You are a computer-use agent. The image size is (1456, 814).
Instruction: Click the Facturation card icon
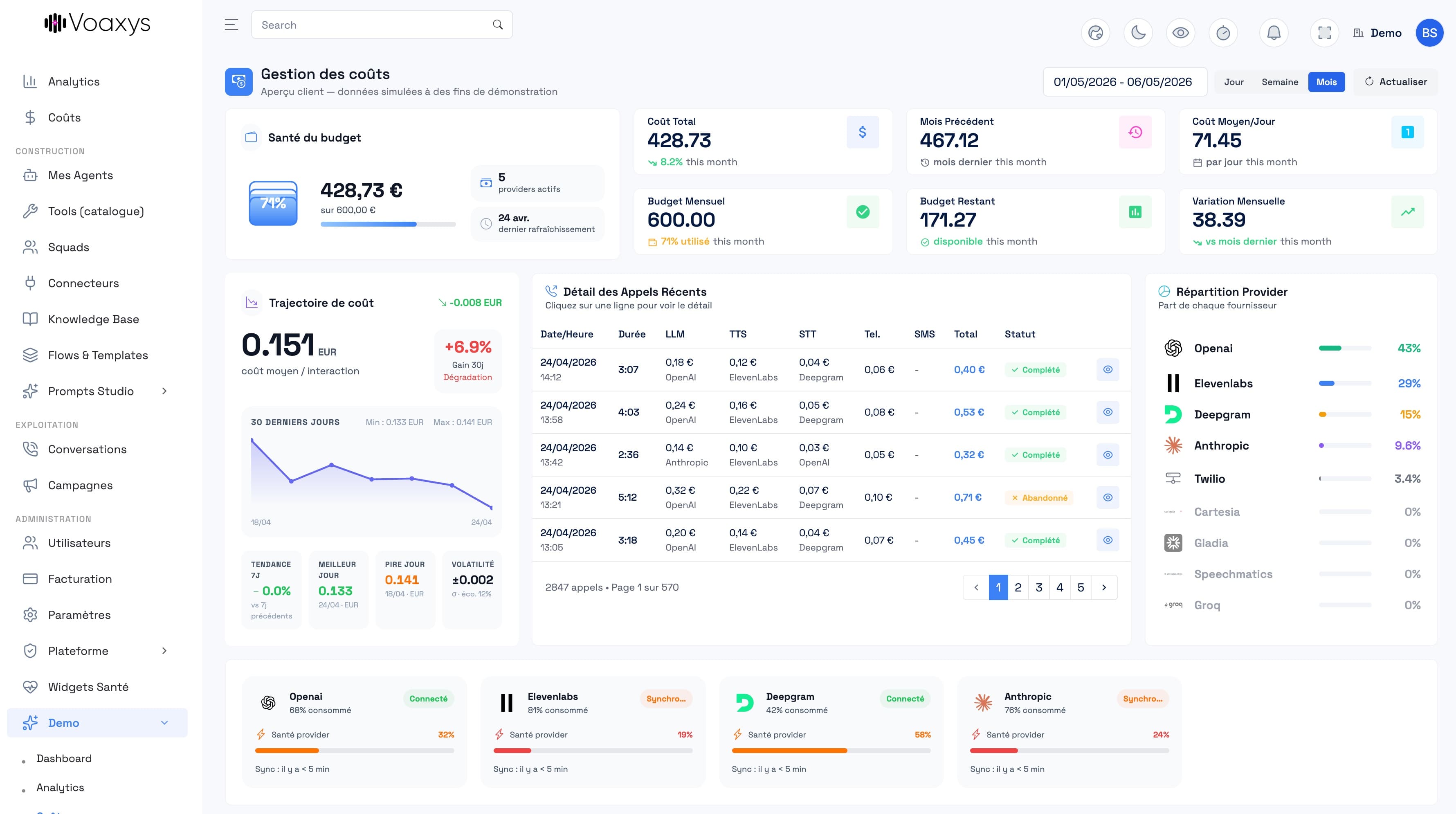[x=30, y=579]
